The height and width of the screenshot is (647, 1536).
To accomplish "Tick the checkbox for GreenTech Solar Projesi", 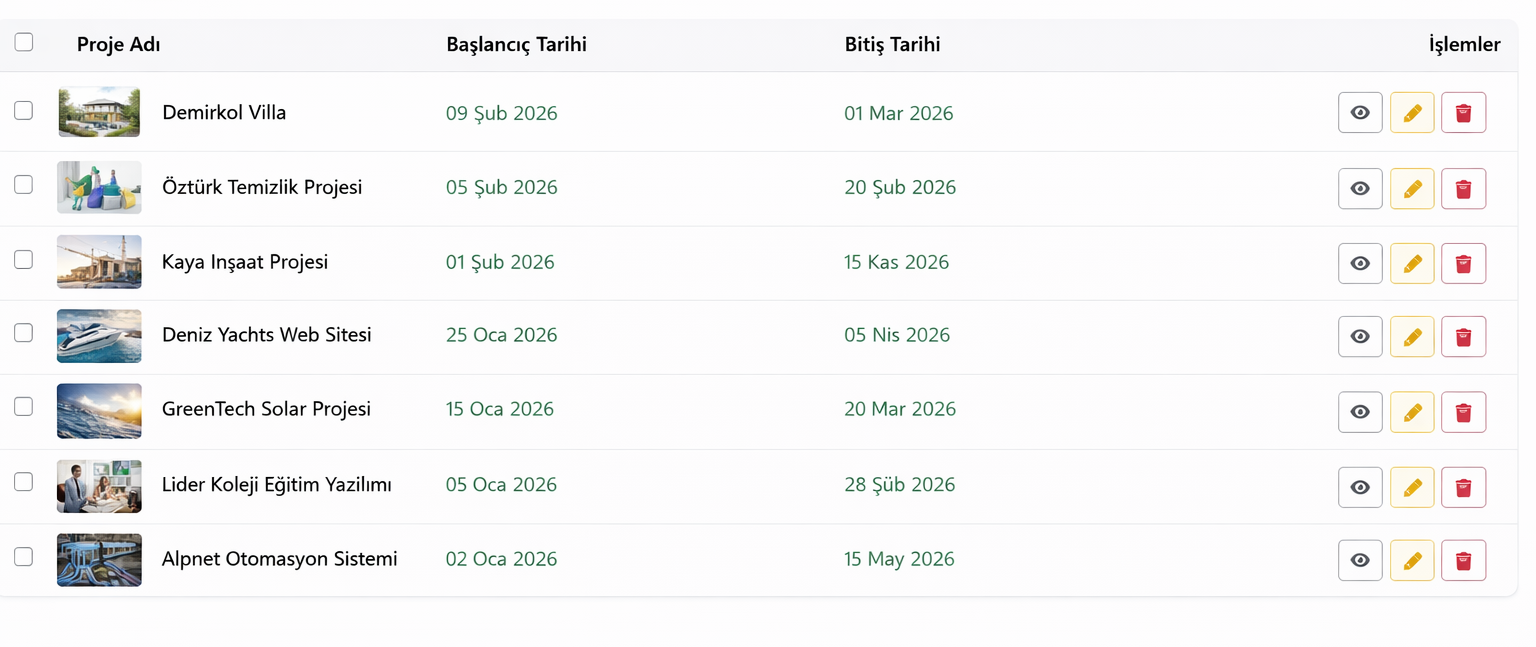I will 23,407.
